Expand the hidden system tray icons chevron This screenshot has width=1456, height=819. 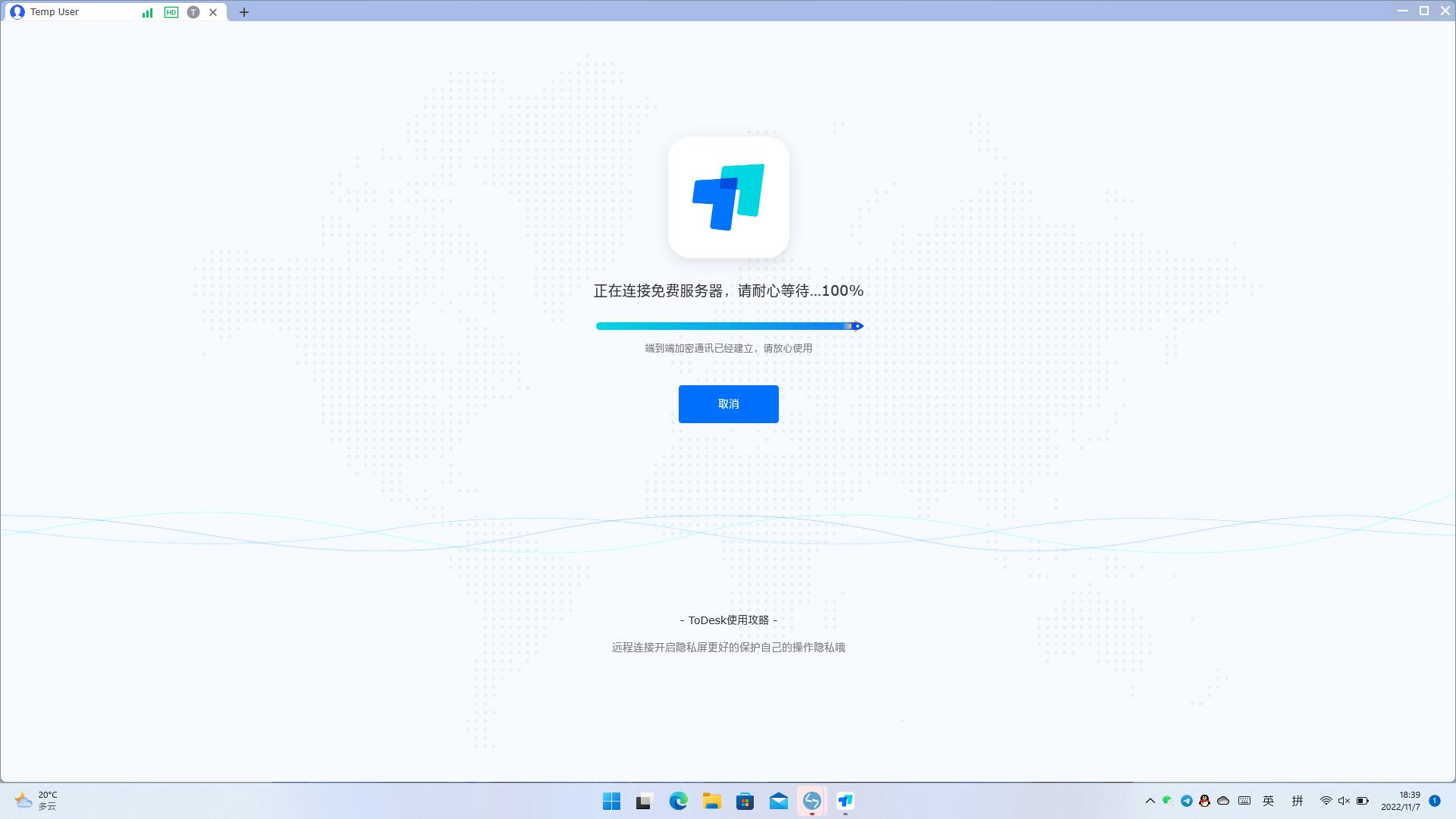pos(1150,801)
